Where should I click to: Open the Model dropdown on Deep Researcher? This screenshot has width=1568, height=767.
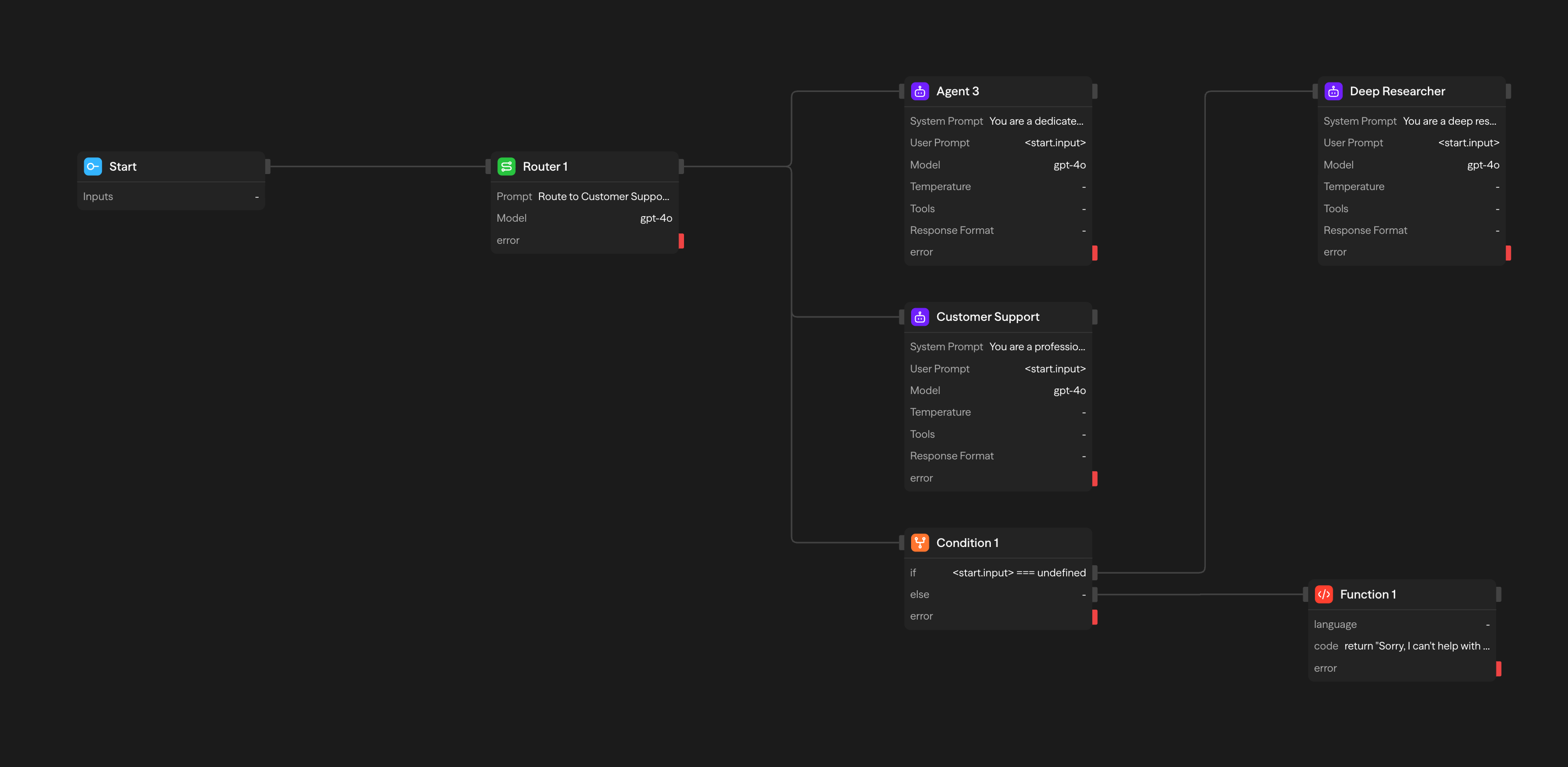(x=1483, y=165)
